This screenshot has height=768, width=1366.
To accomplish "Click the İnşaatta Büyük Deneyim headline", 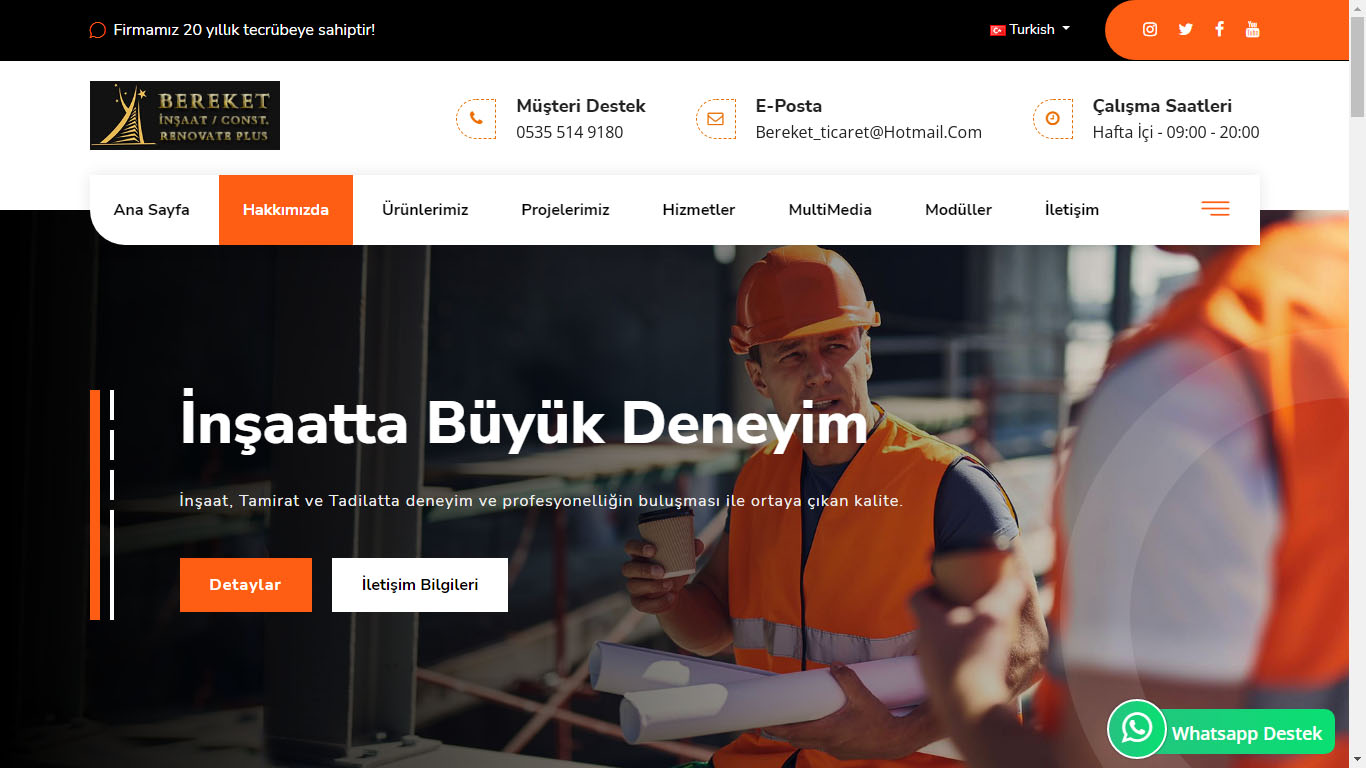I will pyautogui.click(x=524, y=422).
